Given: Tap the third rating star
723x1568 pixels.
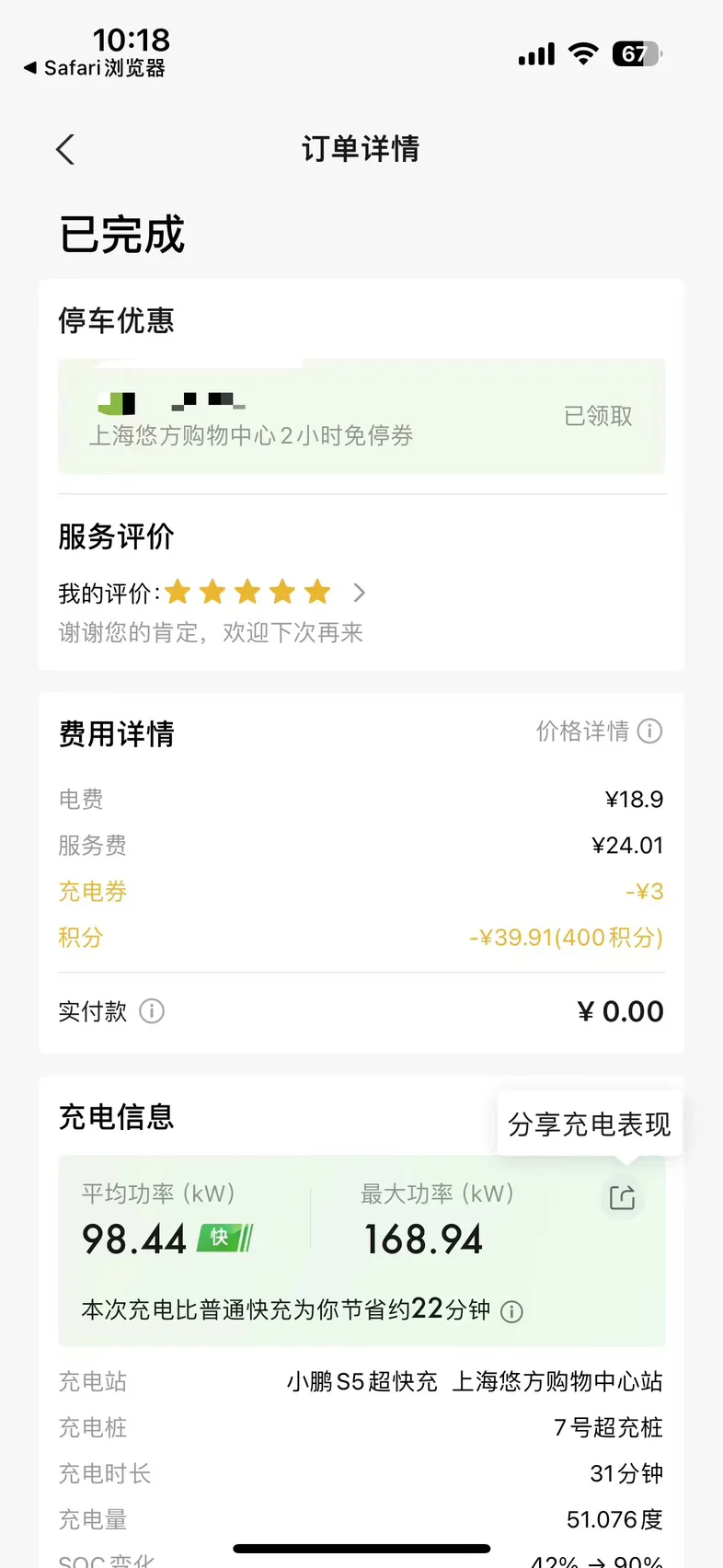Looking at the screenshot, I should [247, 592].
